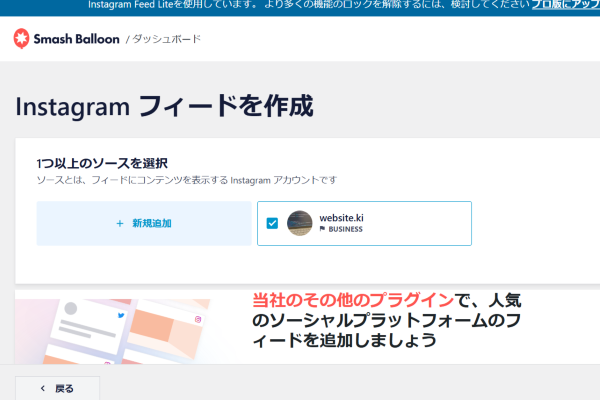Viewport: 600px width, 400px height.
Task: Click the 戻る back button
Action: tap(57, 388)
